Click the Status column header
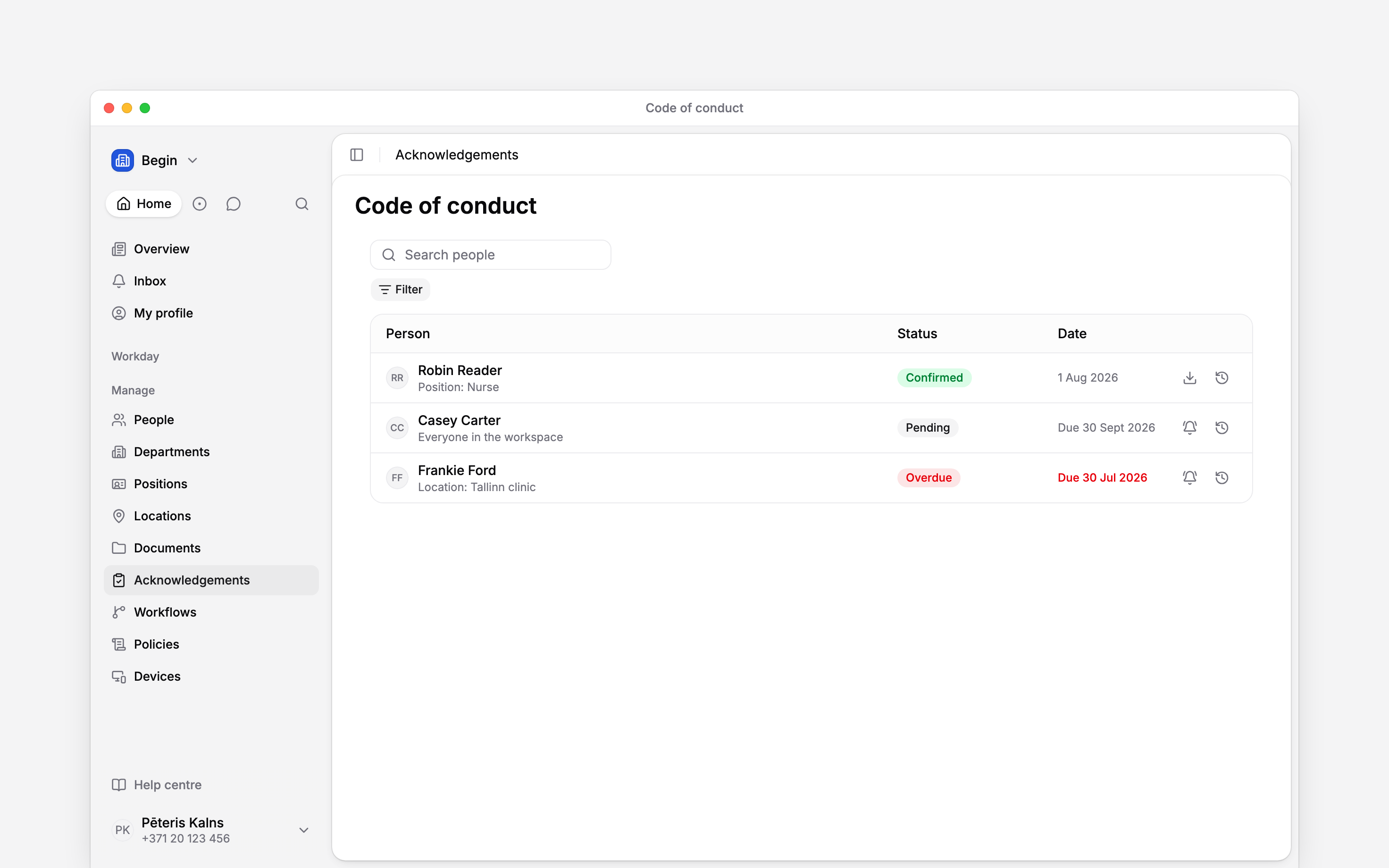 click(x=917, y=334)
